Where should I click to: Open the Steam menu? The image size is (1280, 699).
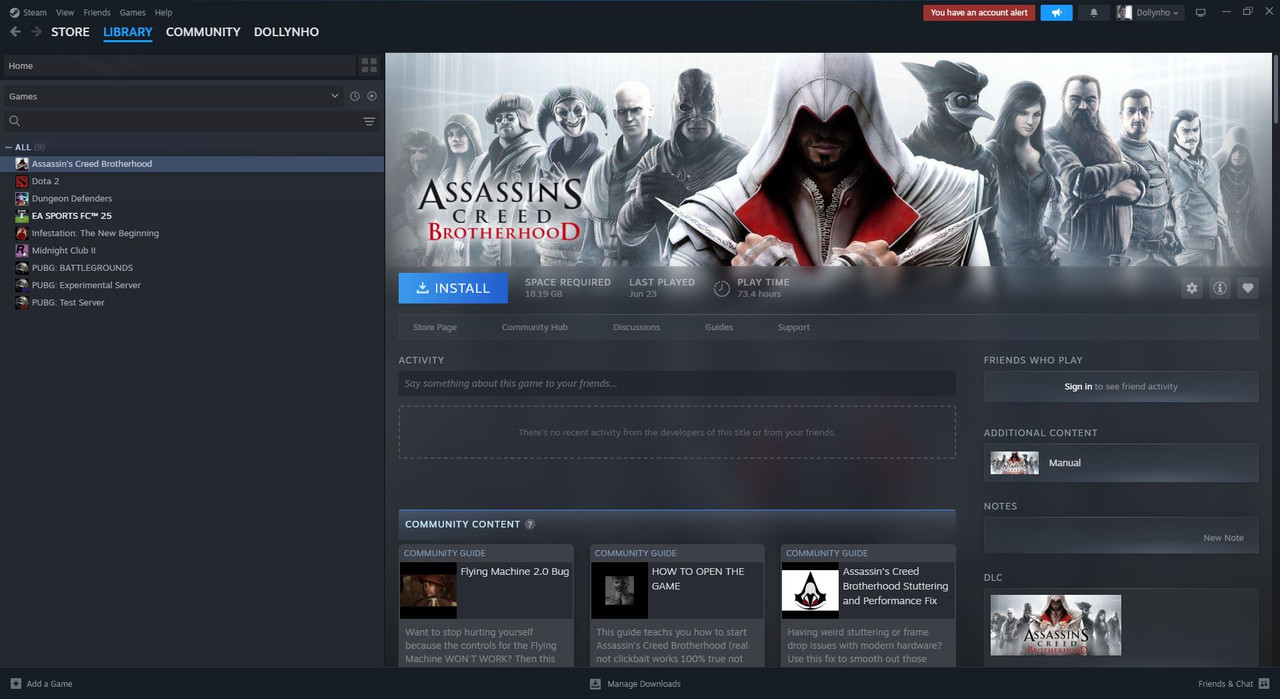tap(35, 12)
